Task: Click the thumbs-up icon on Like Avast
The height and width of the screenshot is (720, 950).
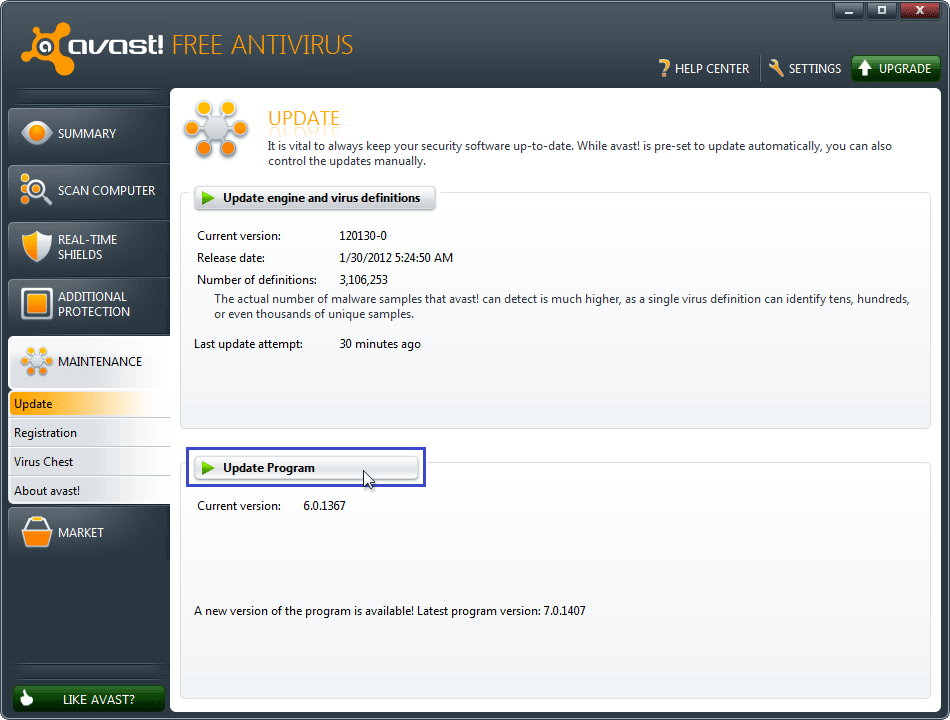Action: click(x=27, y=698)
